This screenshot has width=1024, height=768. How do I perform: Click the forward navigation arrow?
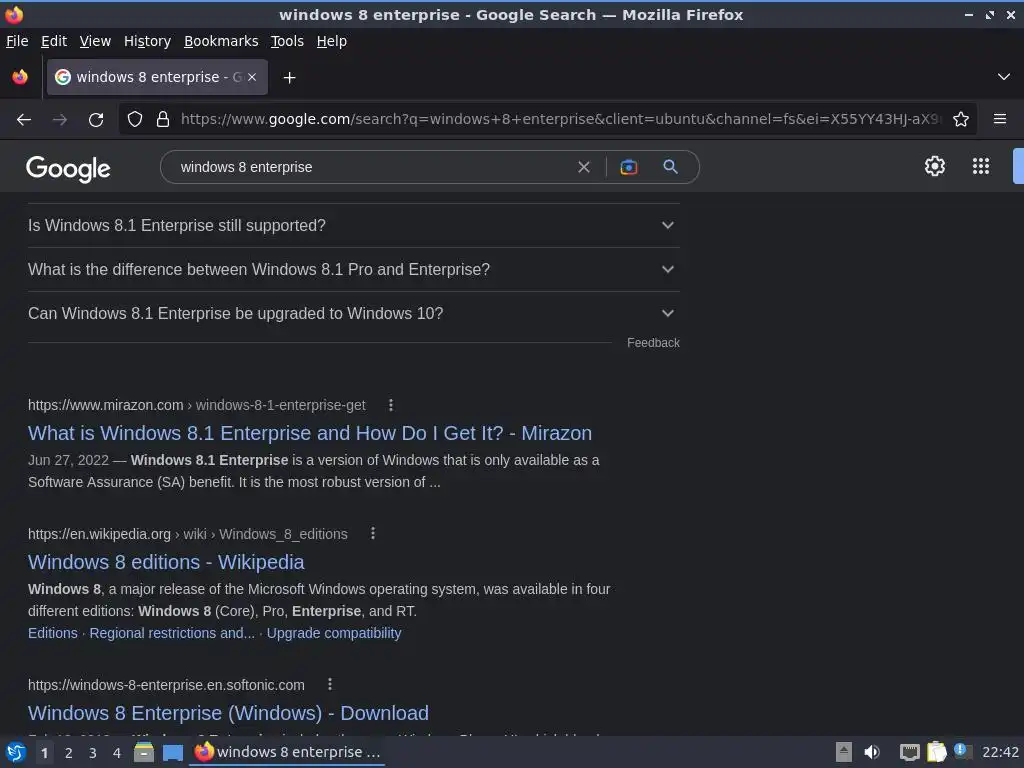coord(59,120)
